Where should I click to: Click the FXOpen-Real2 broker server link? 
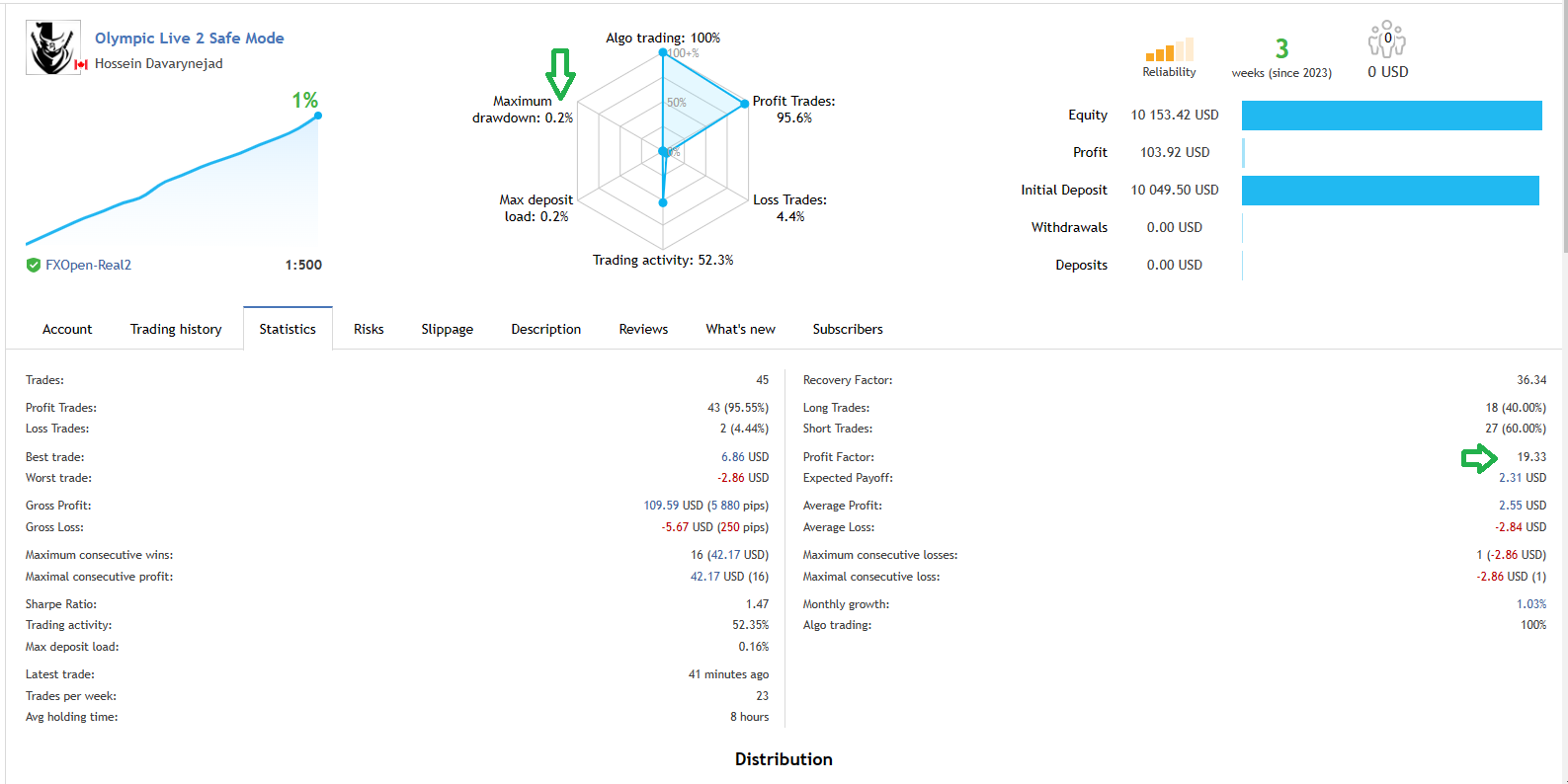[x=88, y=265]
